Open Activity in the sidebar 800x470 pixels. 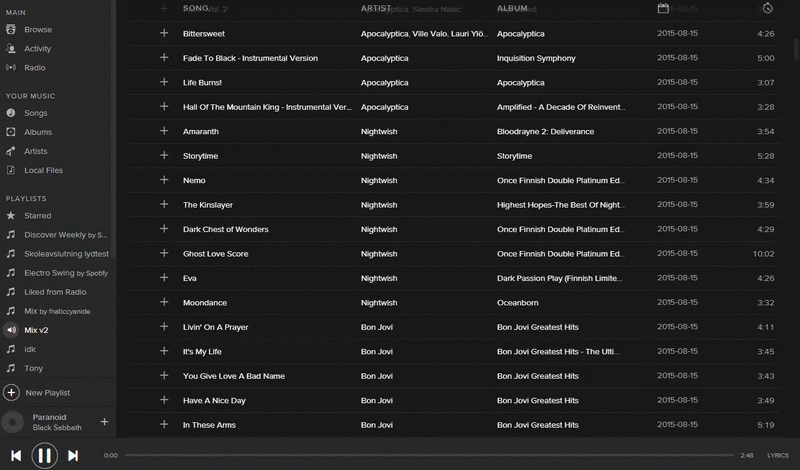pyautogui.click(x=37, y=48)
